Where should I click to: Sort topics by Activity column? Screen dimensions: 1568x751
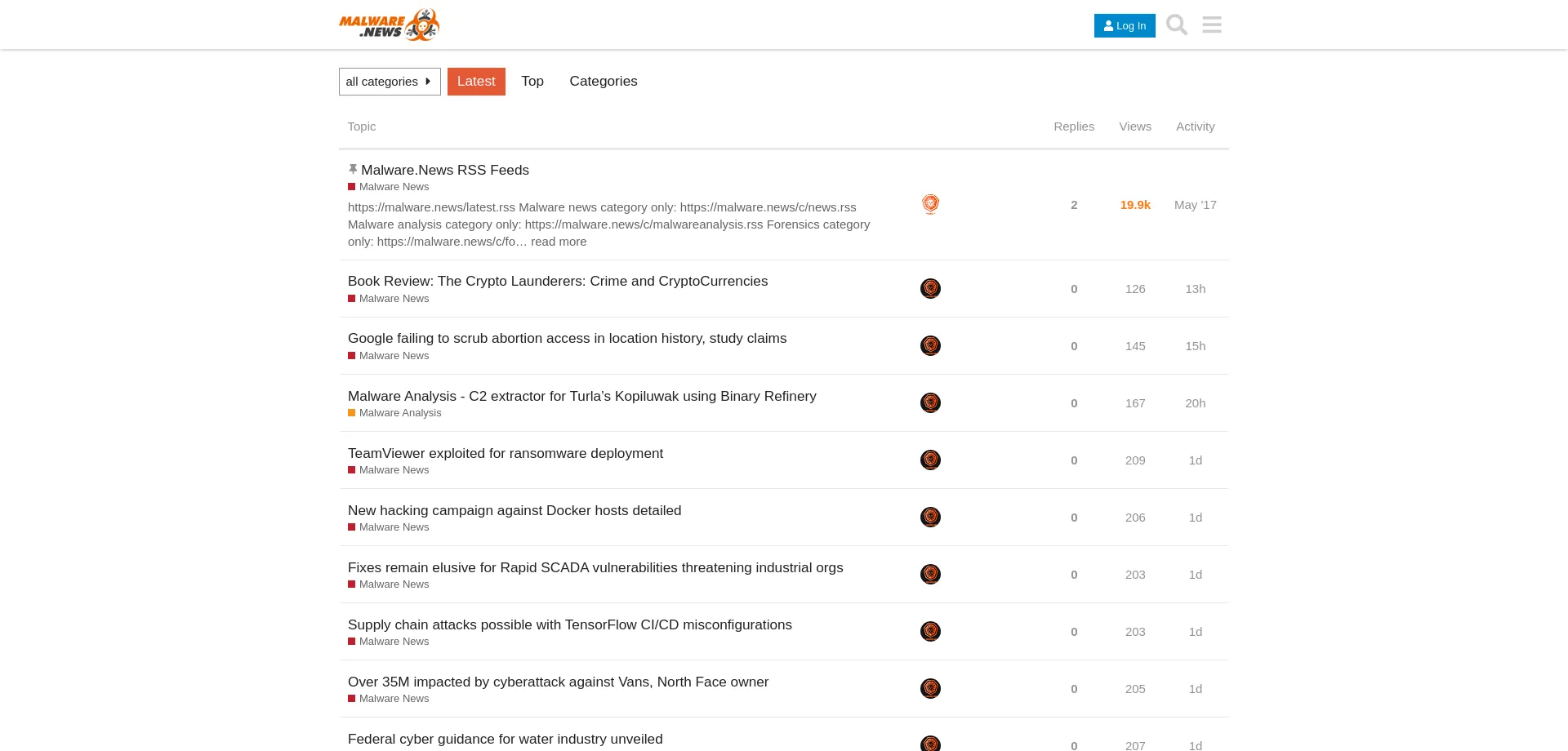point(1196,127)
